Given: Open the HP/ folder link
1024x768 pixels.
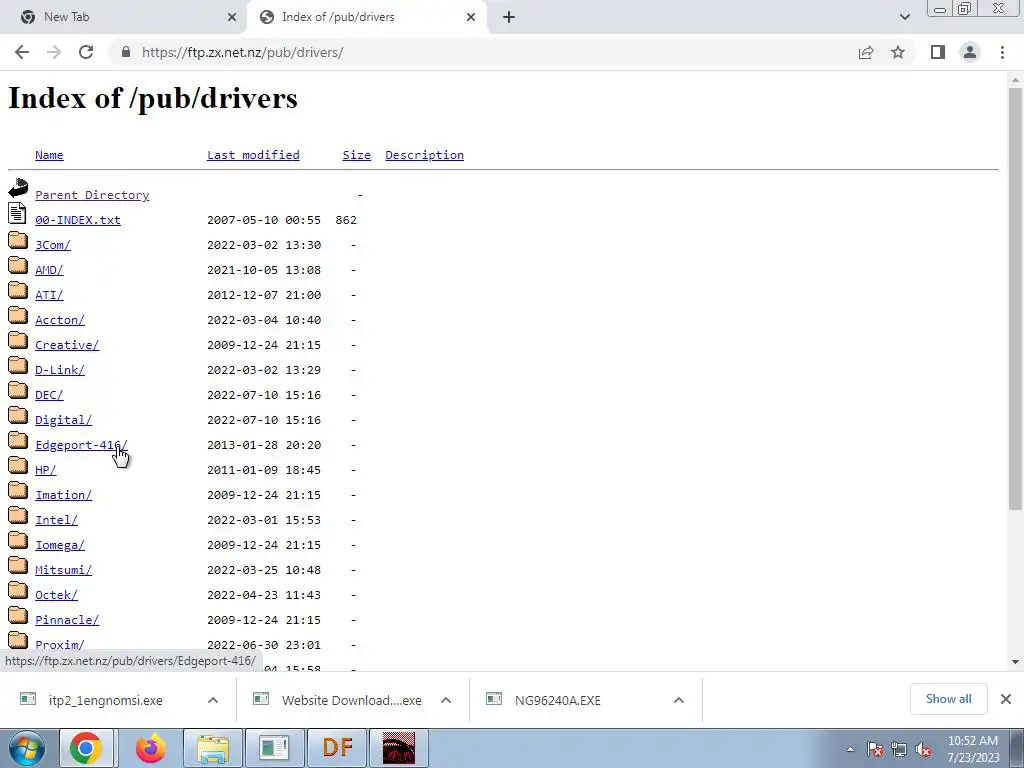Looking at the screenshot, I should pos(45,470).
